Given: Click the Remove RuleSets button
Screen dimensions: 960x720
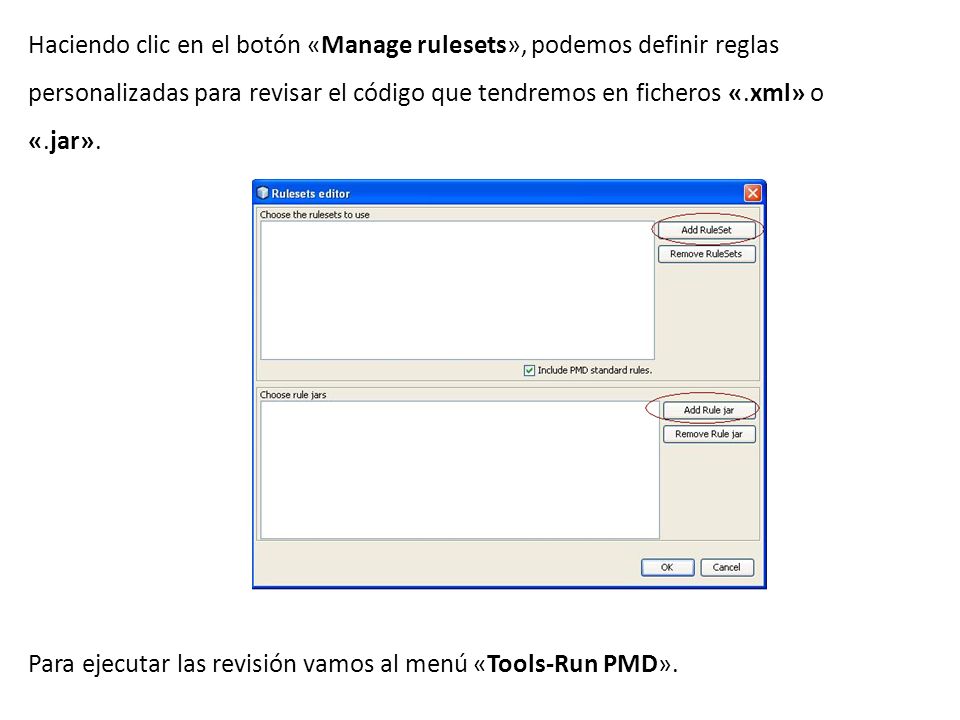Looking at the screenshot, I should [x=707, y=254].
